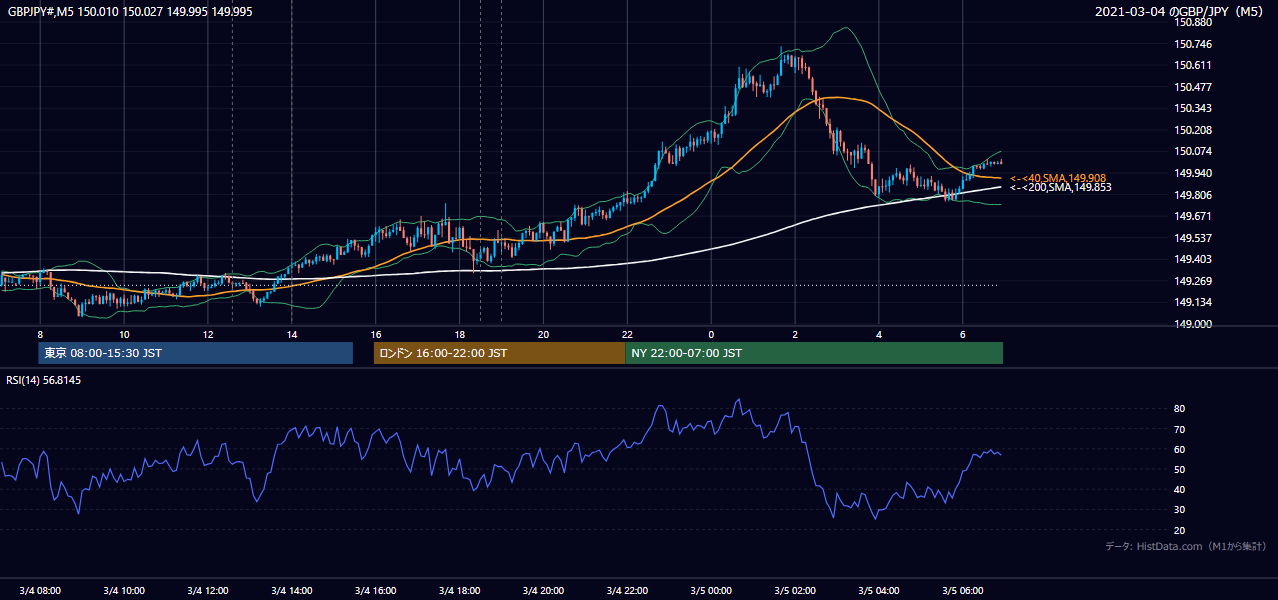Click the RSI axis value 30
Screen dimensions: 1278x600
(1180, 510)
